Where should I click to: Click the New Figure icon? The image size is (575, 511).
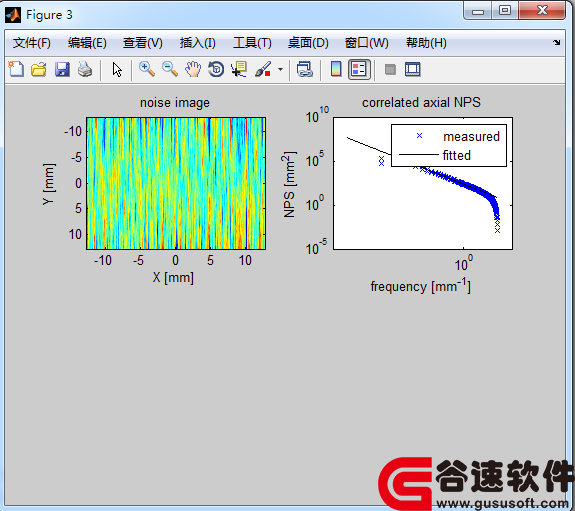16,69
